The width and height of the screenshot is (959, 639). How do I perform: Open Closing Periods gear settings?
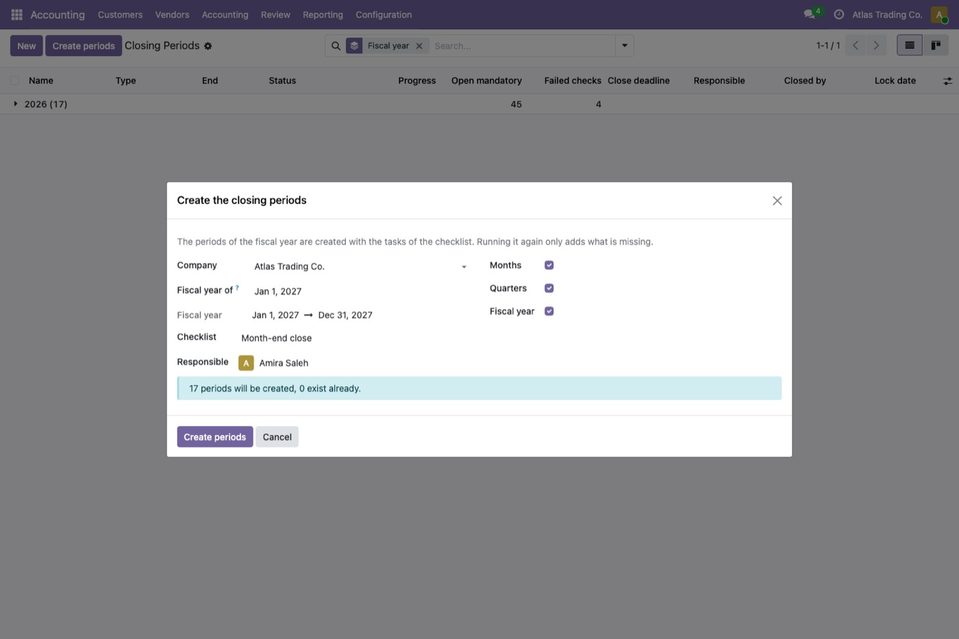point(208,46)
